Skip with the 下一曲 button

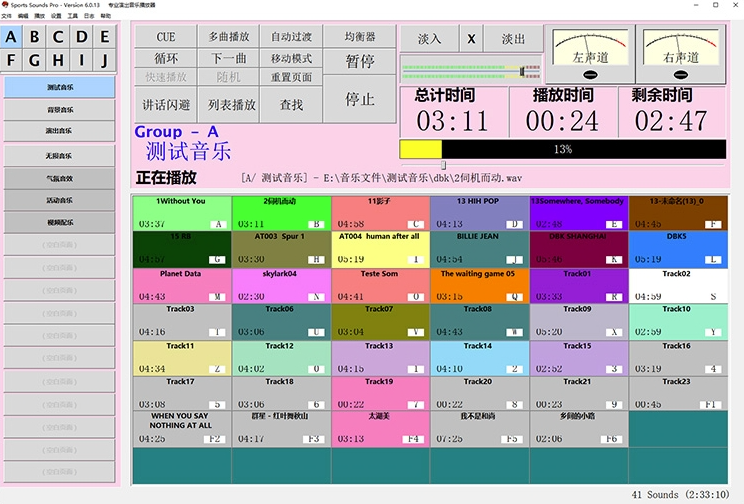[229, 58]
